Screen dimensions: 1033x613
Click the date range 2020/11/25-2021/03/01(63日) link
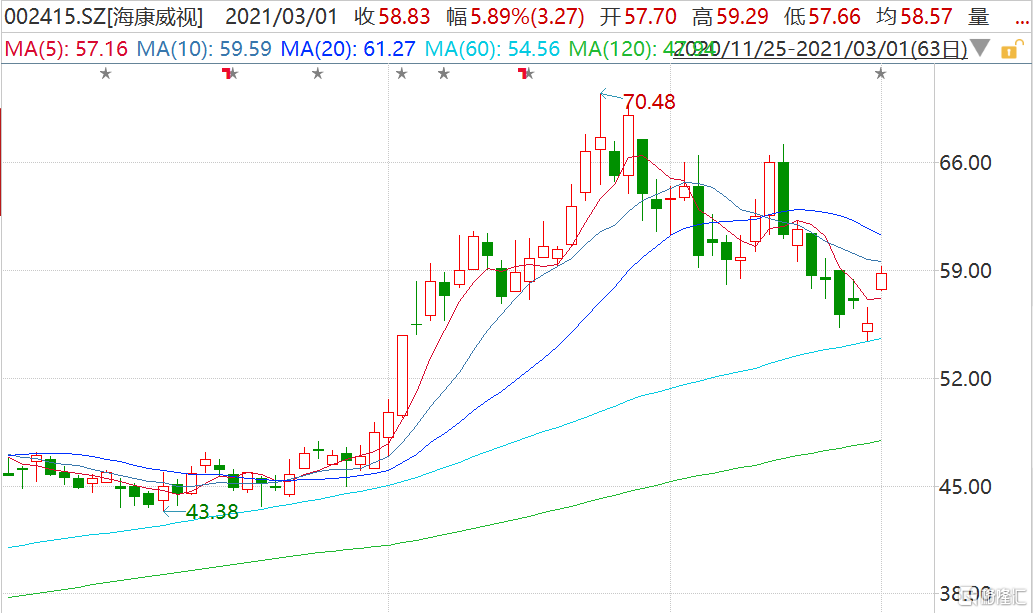coord(820,49)
